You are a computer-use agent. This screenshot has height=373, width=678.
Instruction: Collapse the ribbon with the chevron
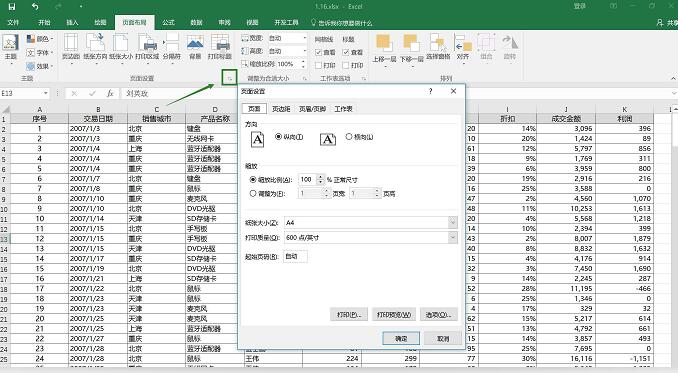click(x=673, y=79)
